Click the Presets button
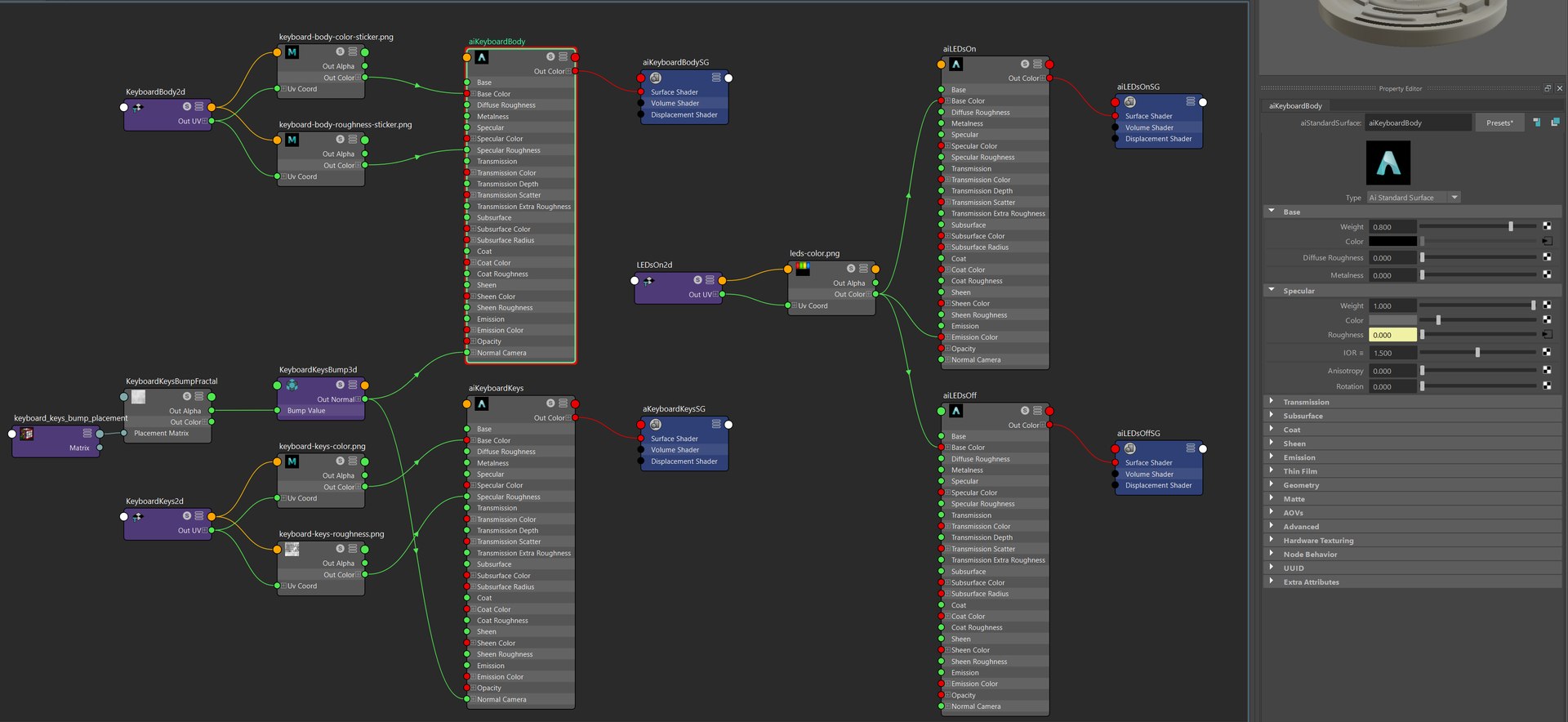The height and width of the screenshot is (722, 1568). tap(1499, 123)
